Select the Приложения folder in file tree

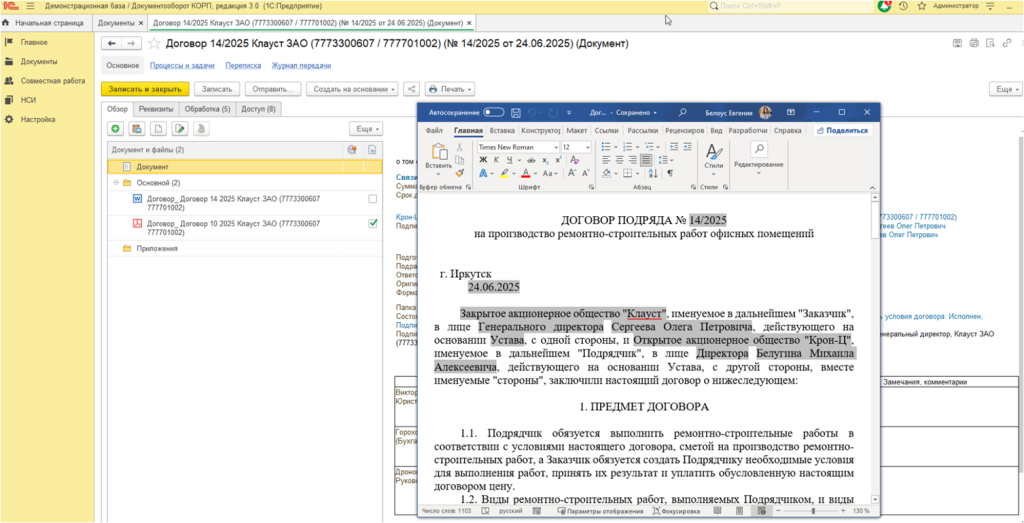click(x=157, y=249)
